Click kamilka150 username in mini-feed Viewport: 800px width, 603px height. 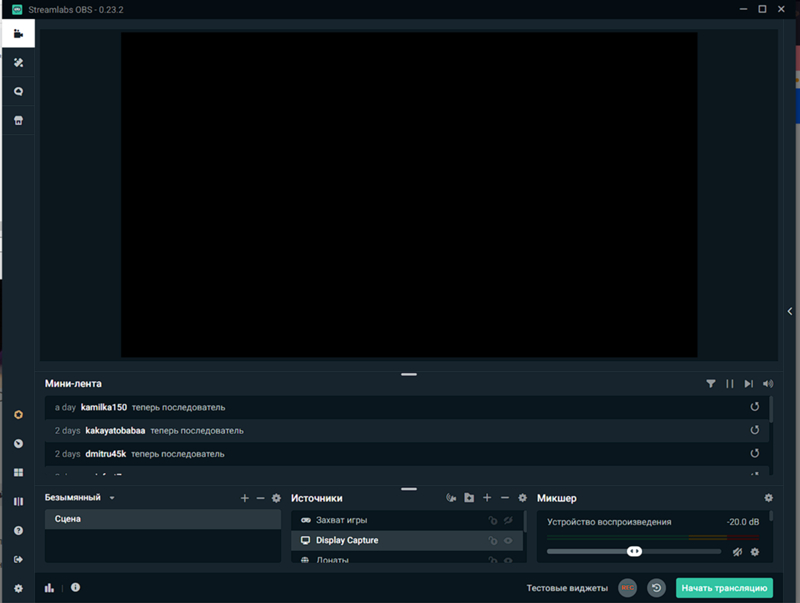click(x=104, y=407)
